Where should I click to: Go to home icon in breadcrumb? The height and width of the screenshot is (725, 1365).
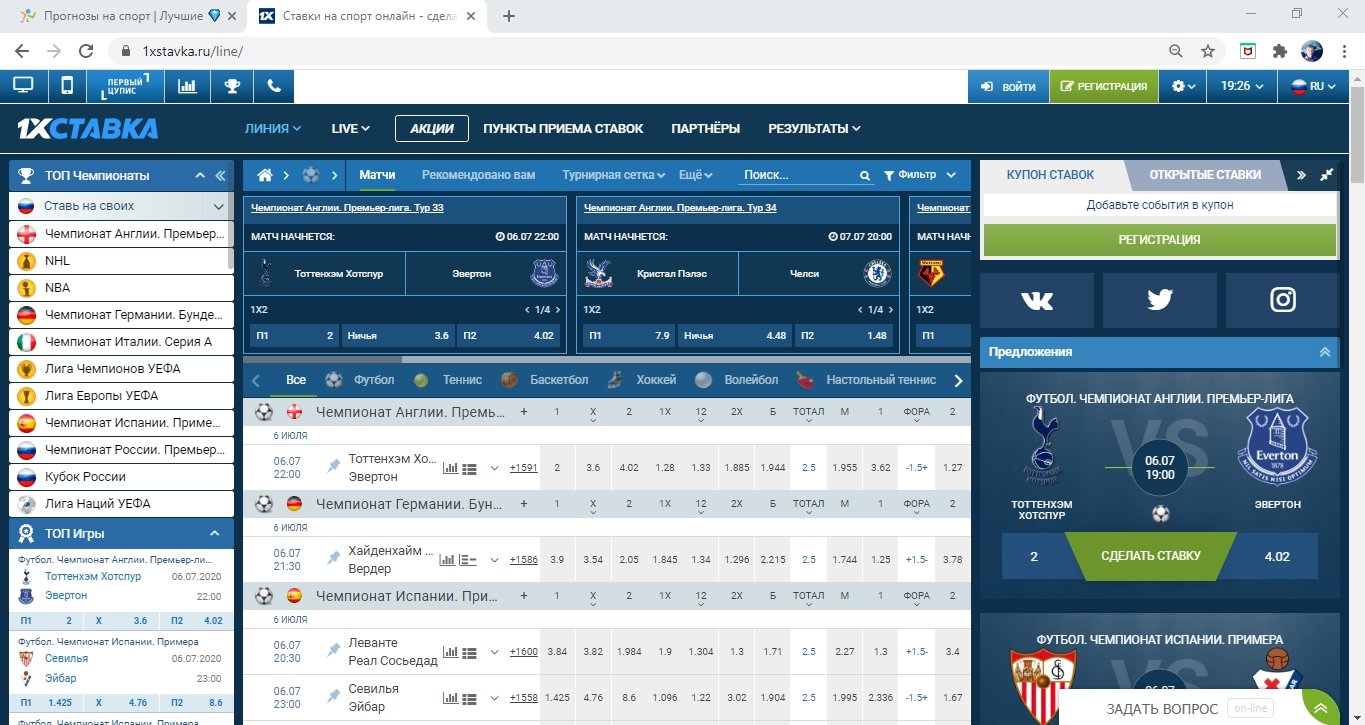tap(265, 175)
